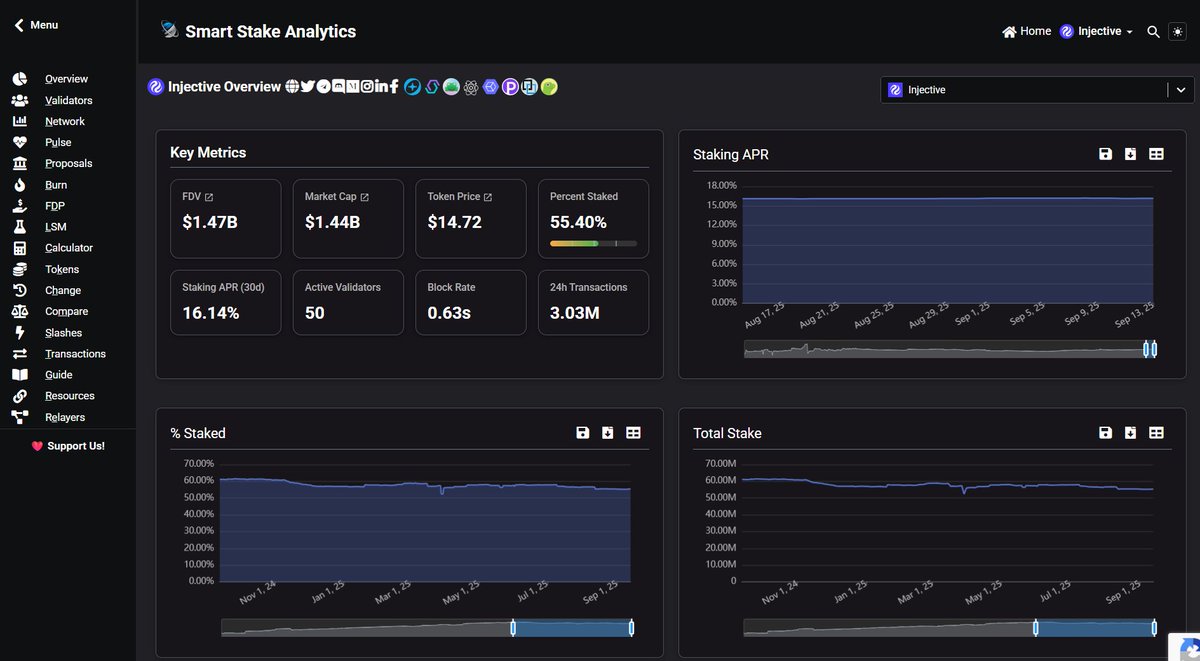Click the atom-shaped explorer icon
The image size is (1200, 661).
click(x=471, y=87)
